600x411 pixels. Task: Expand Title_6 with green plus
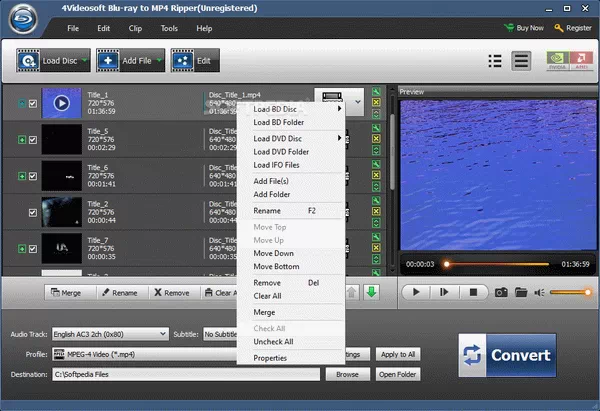[22, 176]
